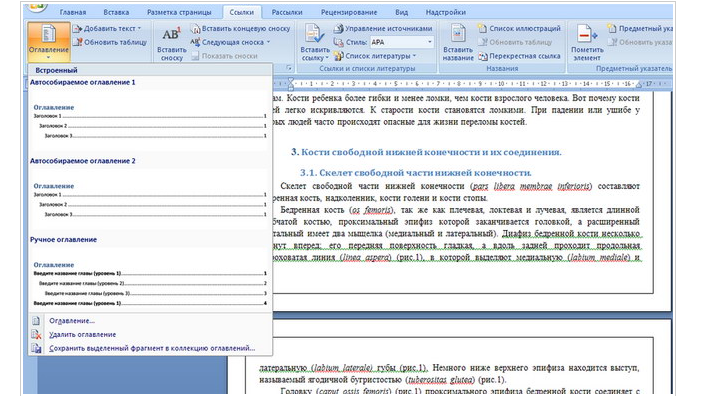This screenshot has height=396, width=703.
Task: Click the Встроенный gallery header
Action: [150, 70]
